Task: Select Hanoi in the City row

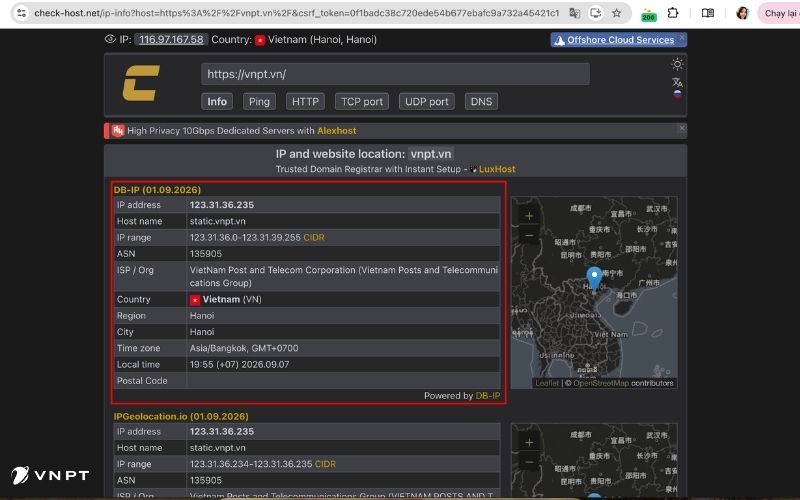Action: tap(202, 332)
